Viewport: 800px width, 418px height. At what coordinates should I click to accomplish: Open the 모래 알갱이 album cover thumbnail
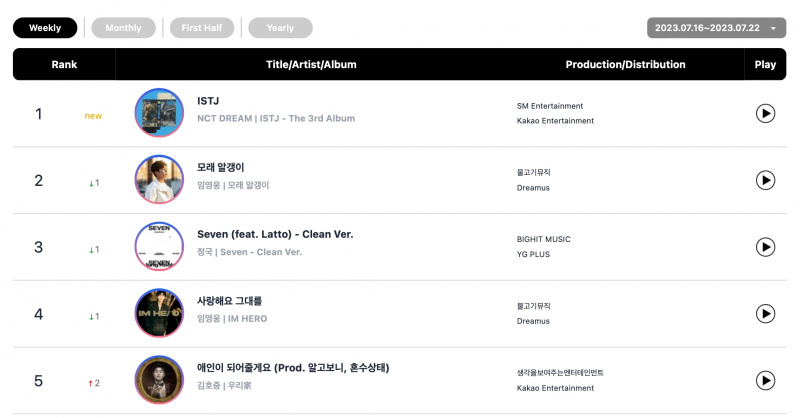(159, 180)
